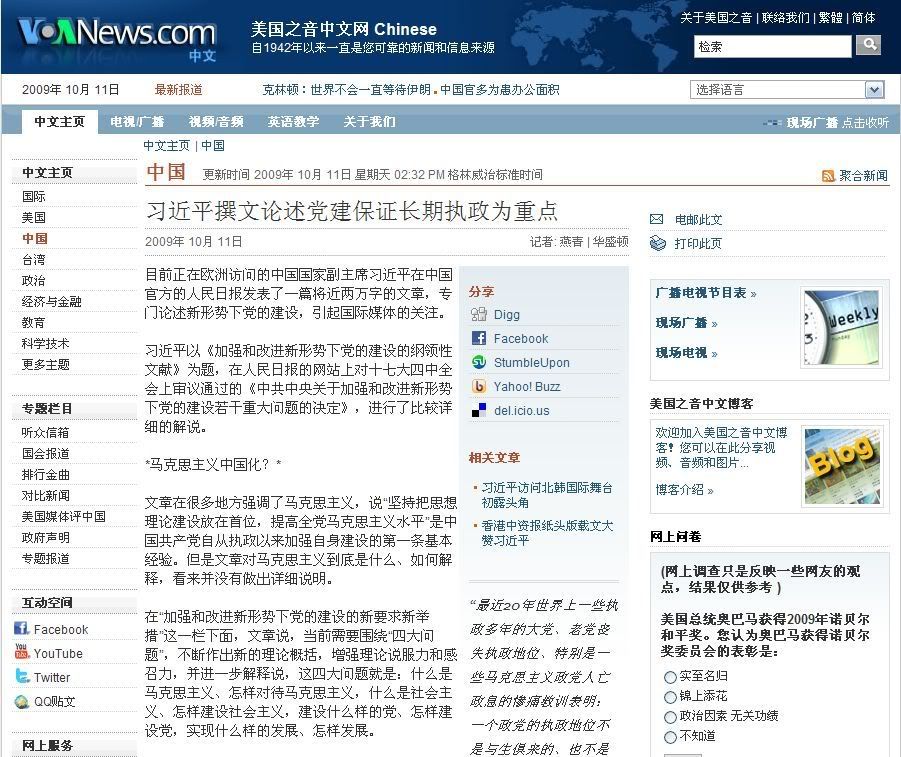The height and width of the screenshot is (757, 901).
Task: Open related article 习近平访问北韩国际舞台初露头角
Action: click(x=546, y=495)
